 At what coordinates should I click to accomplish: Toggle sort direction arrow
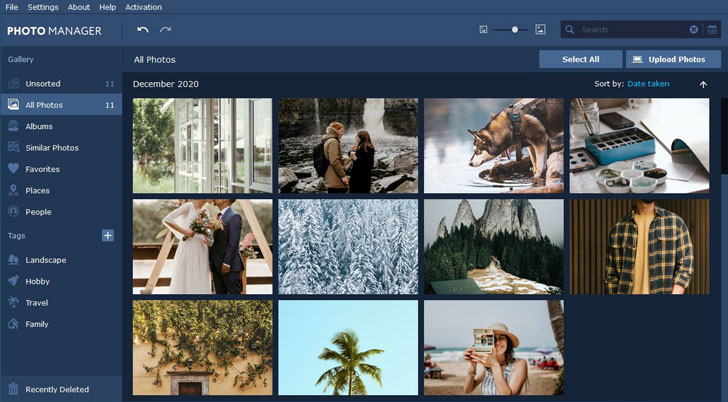click(x=703, y=84)
